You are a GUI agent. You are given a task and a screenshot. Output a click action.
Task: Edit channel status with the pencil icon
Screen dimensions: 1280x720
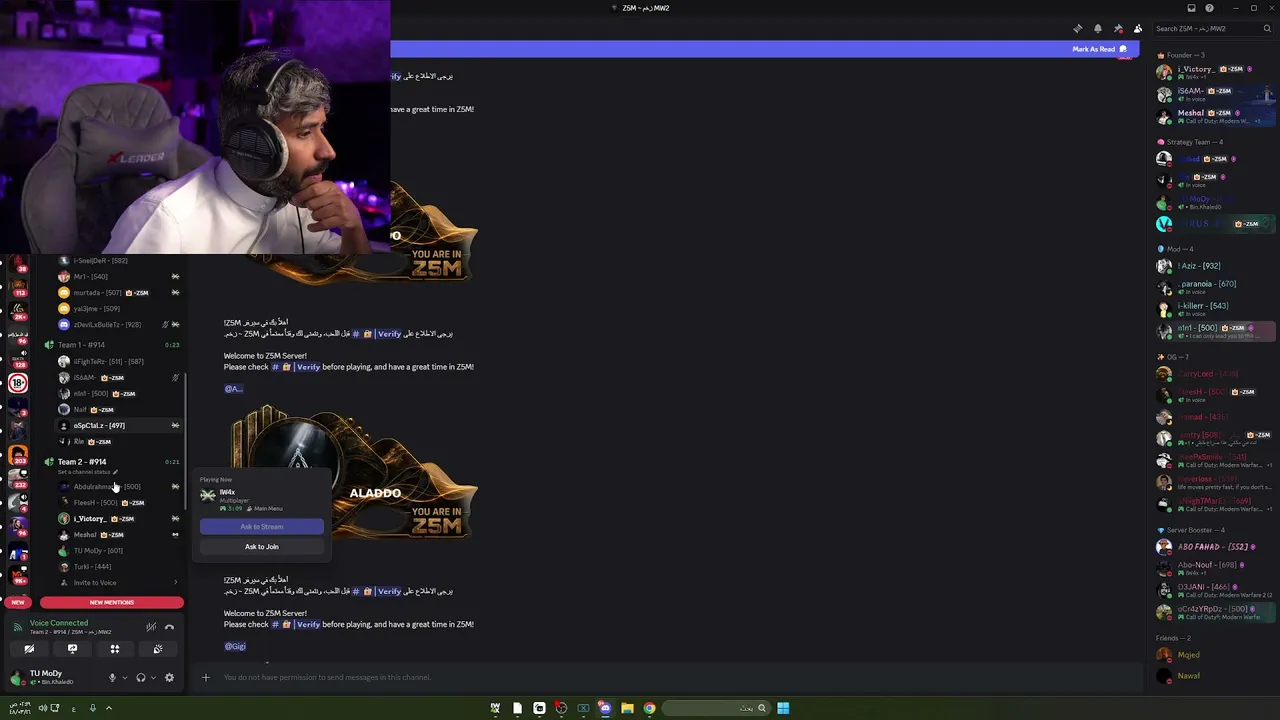tap(115, 472)
